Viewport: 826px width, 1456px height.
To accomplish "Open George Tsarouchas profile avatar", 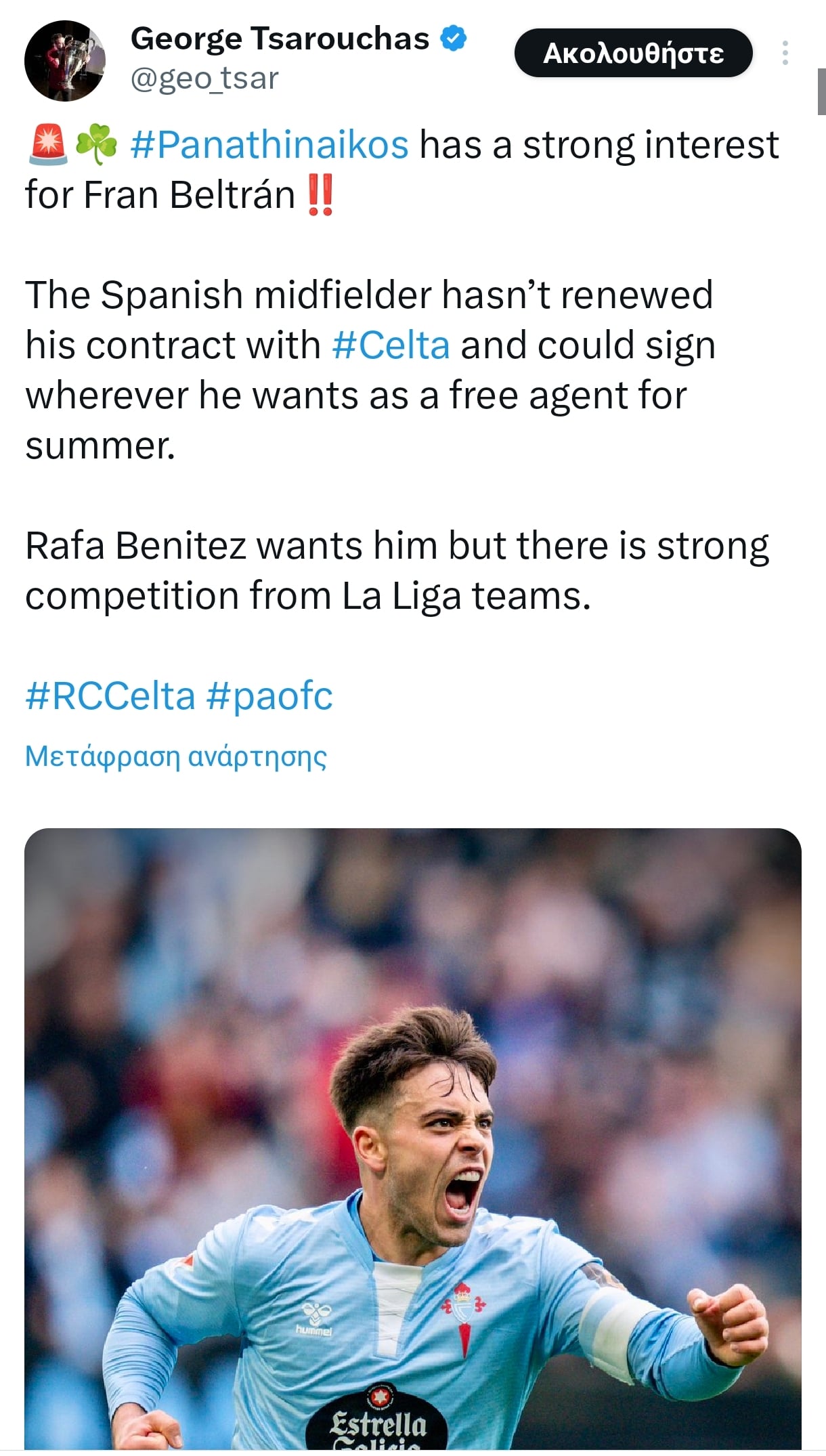I will pyautogui.click(x=64, y=61).
